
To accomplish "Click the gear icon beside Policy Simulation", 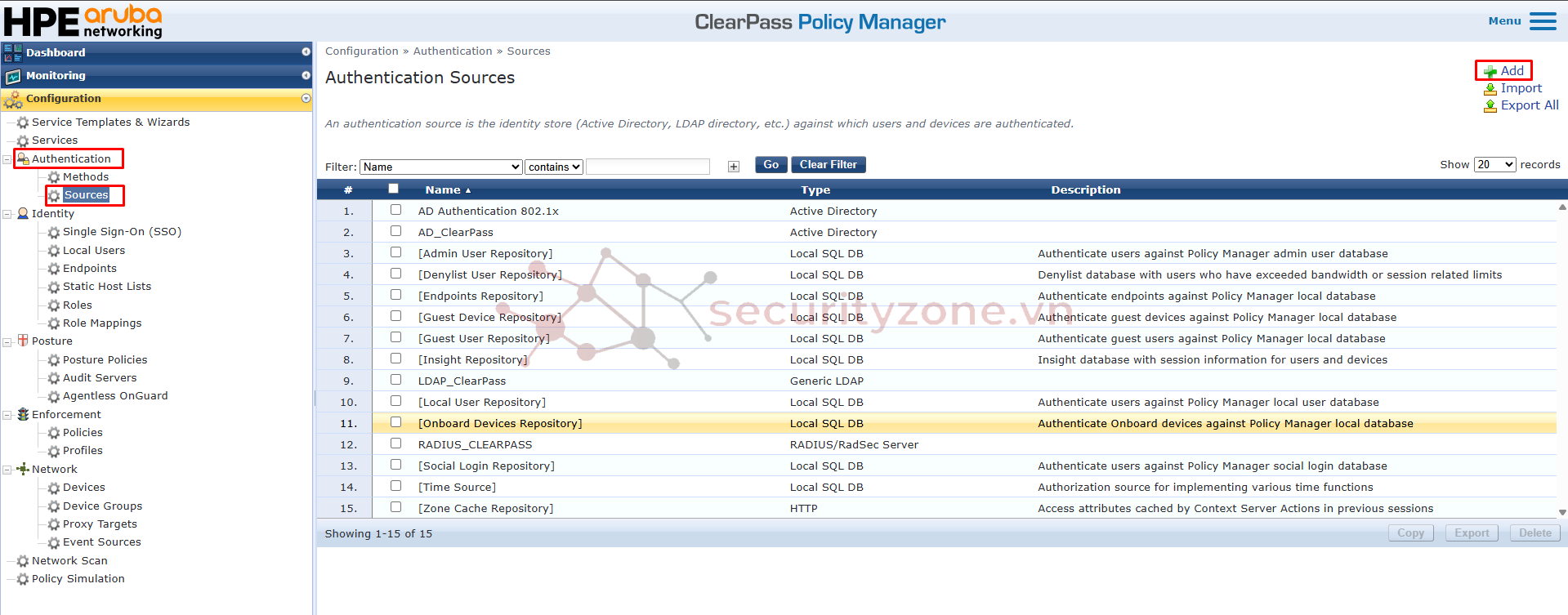I will (x=23, y=579).
